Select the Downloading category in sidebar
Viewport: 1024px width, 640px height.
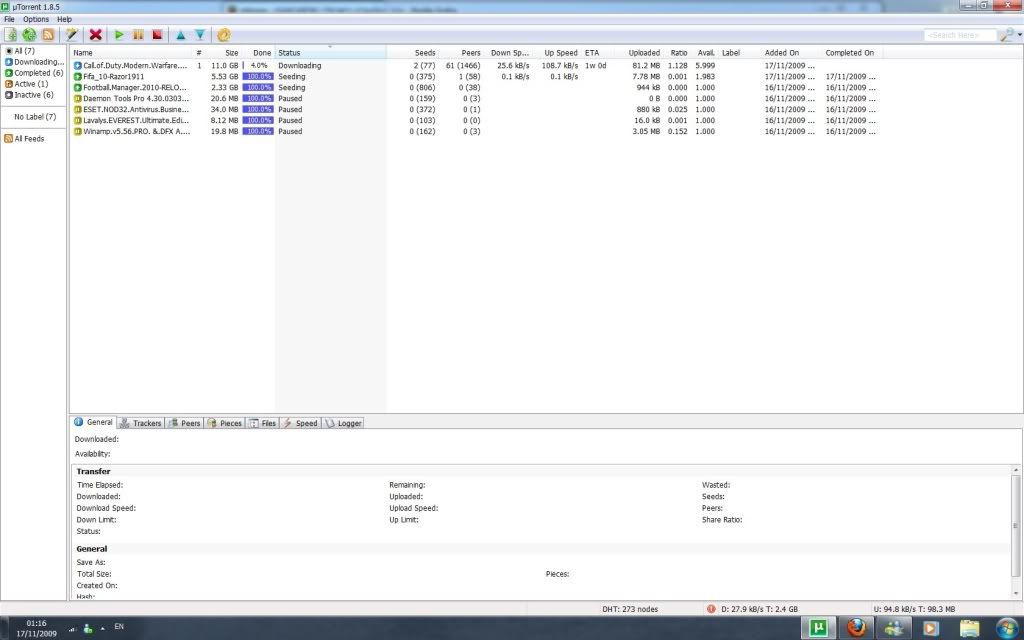34,62
